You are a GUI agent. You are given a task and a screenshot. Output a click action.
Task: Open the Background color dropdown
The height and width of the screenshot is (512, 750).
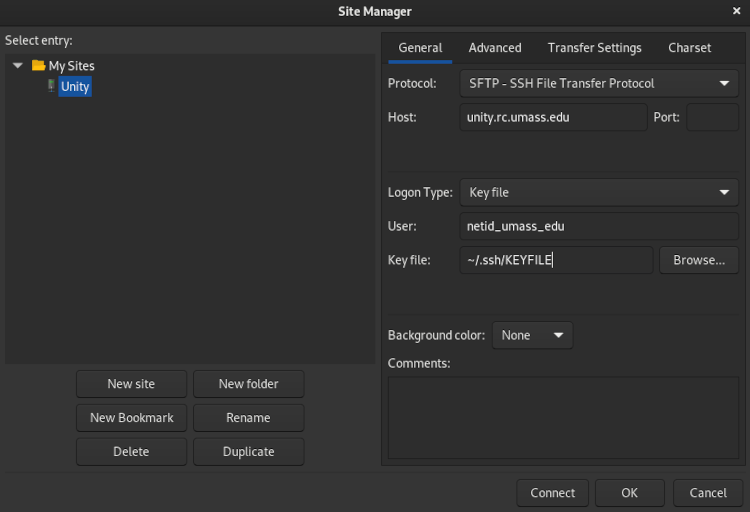click(532, 335)
